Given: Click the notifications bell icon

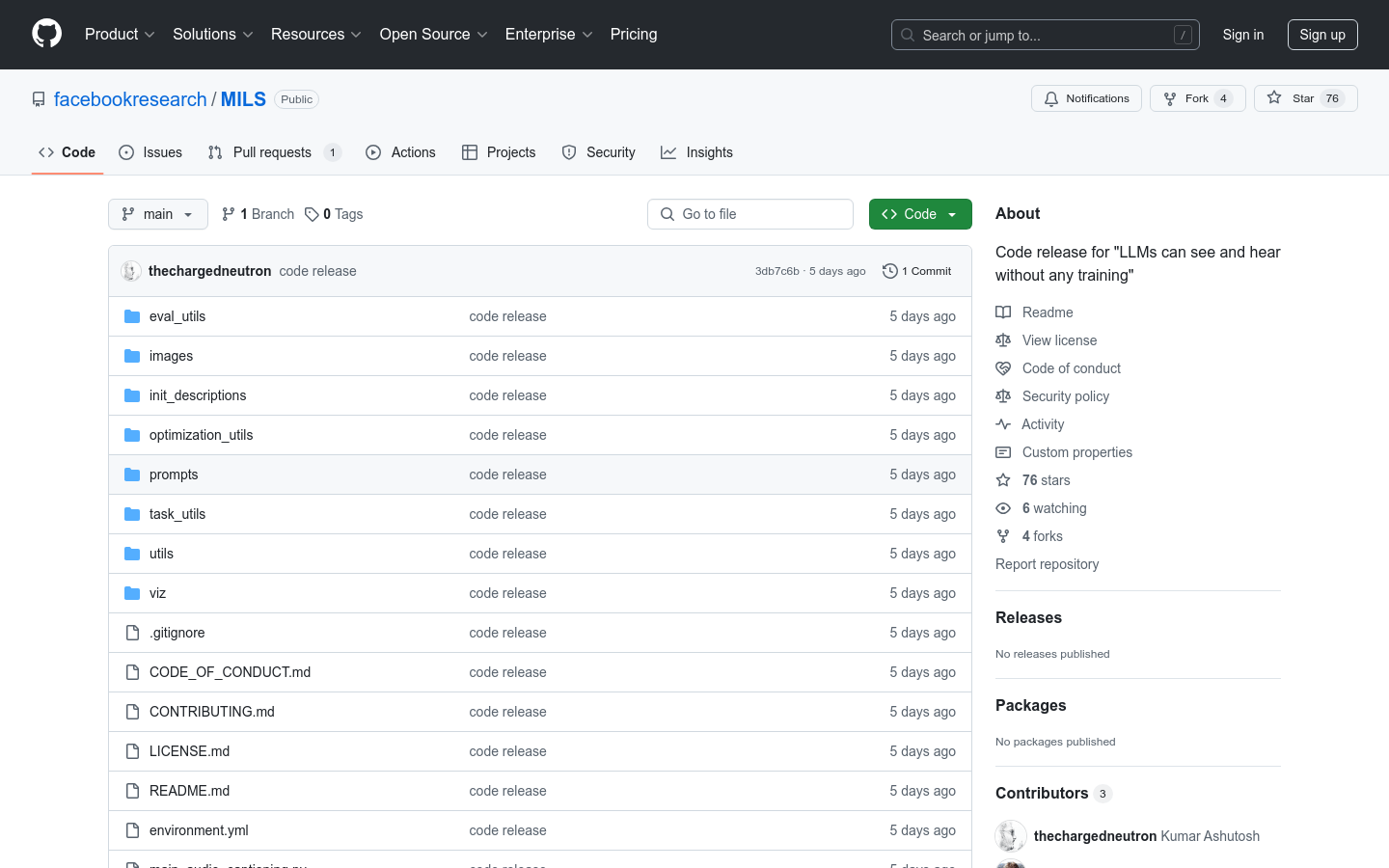Looking at the screenshot, I should point(1051,98).
